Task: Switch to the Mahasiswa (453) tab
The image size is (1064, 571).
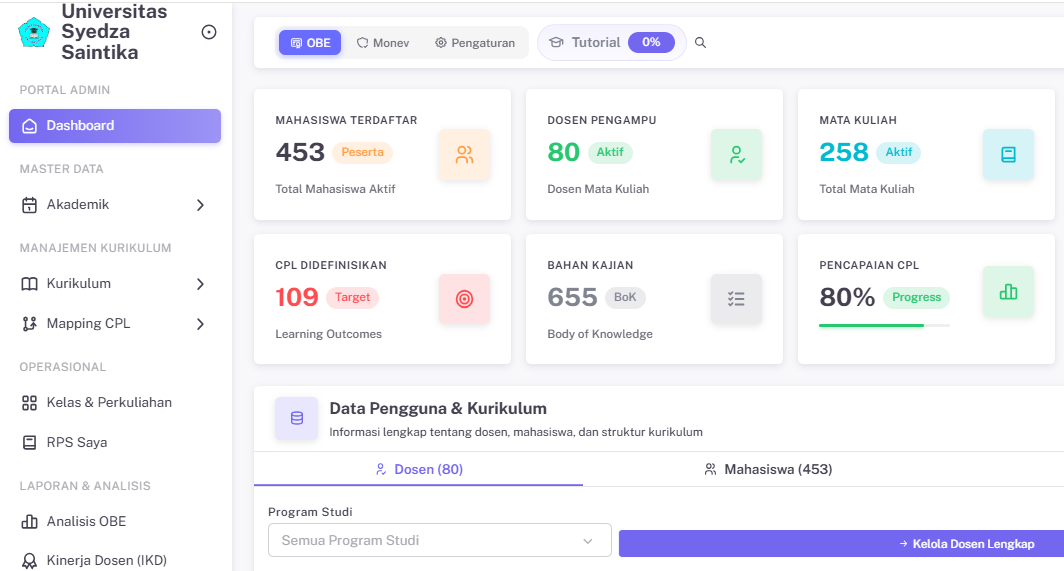Action: (768, 469)
